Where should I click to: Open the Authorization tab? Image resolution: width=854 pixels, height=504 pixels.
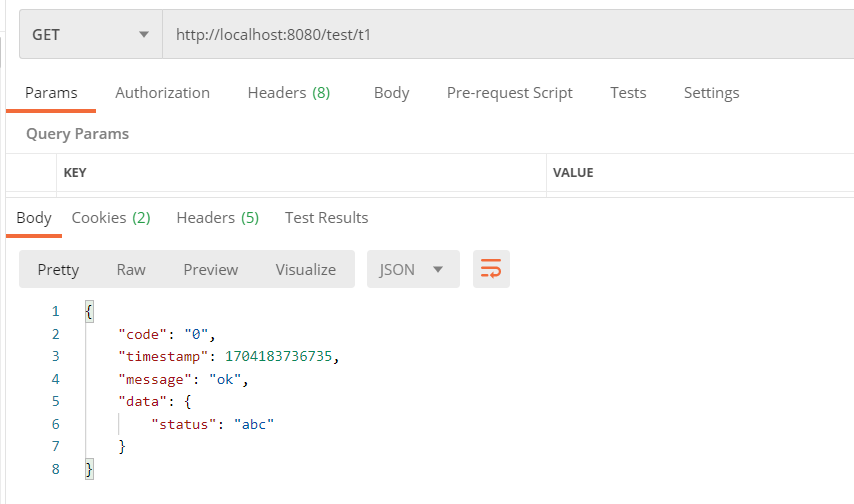coord(162,93)
